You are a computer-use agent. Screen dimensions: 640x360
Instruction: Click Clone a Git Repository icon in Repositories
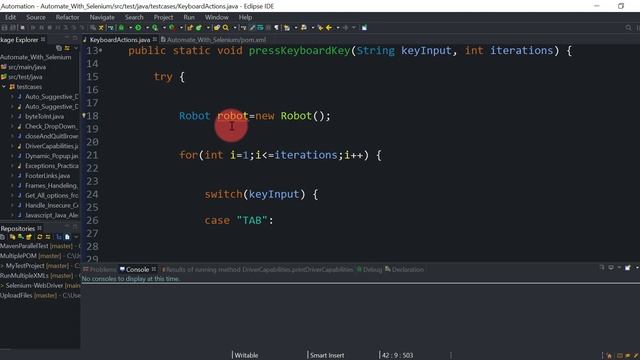(x=20, y=237)
